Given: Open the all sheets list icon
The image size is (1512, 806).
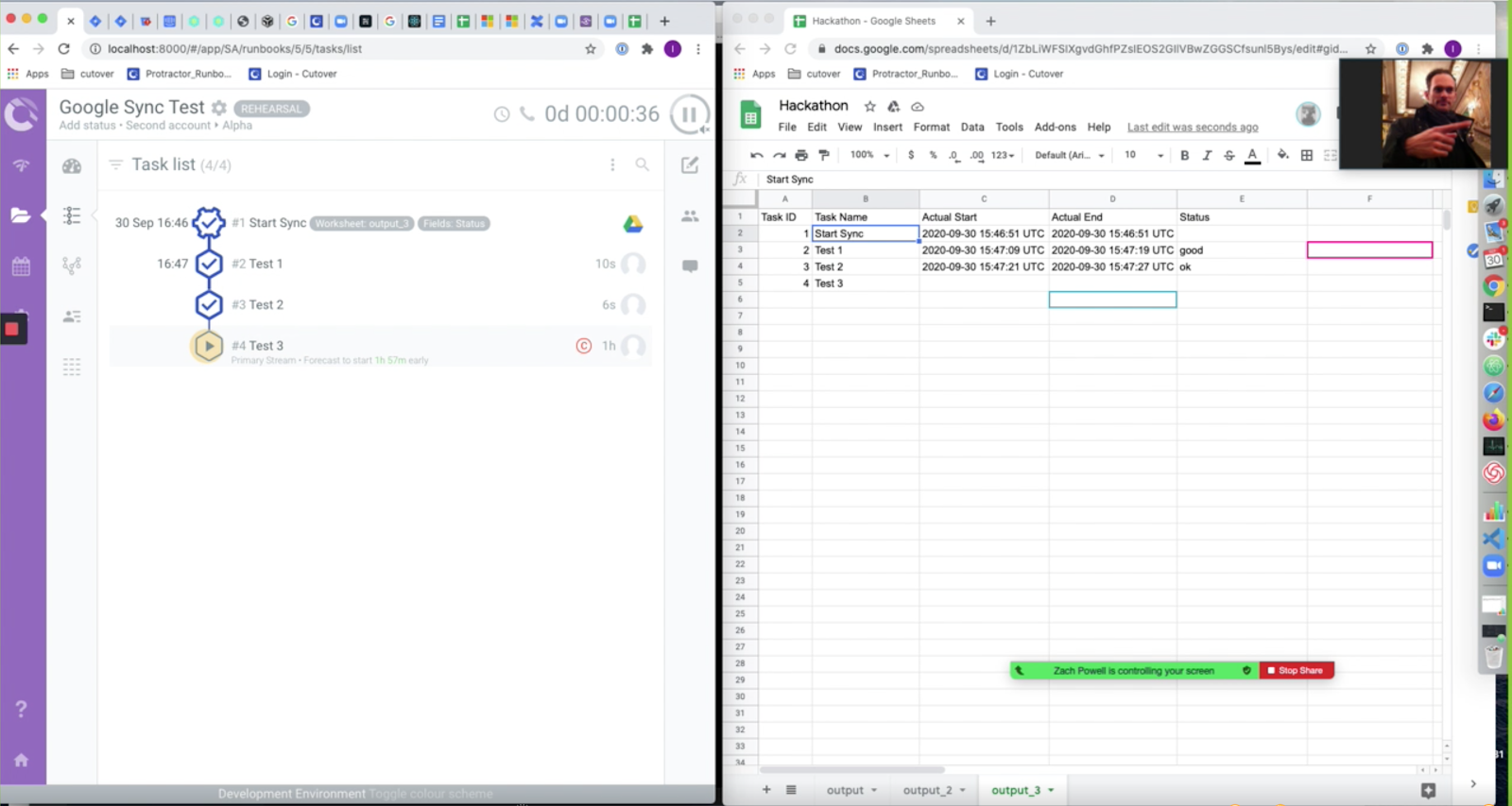Looking at the screenshot, I should tap(791, 790).
